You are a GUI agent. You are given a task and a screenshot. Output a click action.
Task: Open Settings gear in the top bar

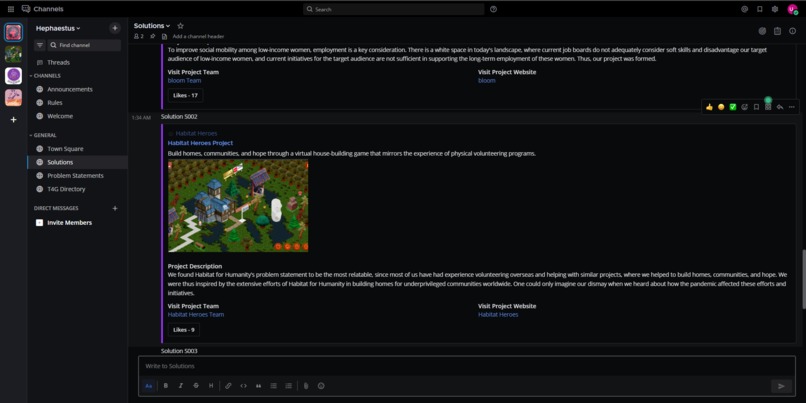(775, 9)
